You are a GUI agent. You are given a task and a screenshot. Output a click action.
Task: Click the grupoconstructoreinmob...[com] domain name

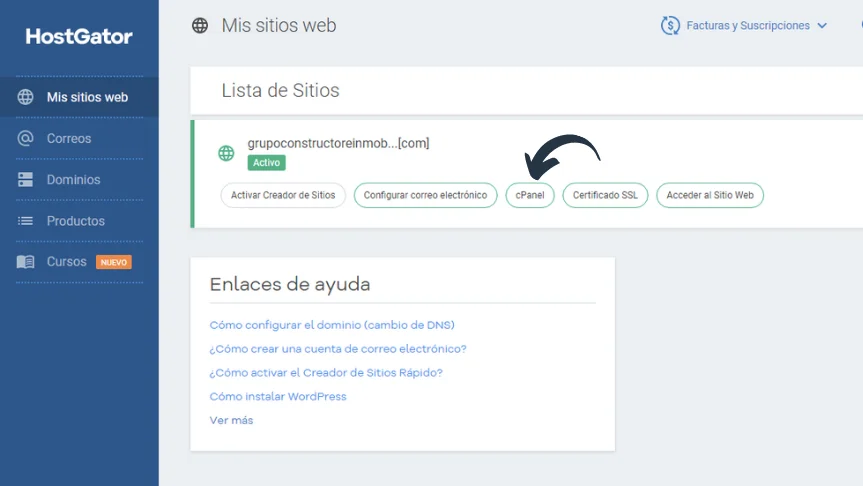pyautogui.click(x=338, y=143)
